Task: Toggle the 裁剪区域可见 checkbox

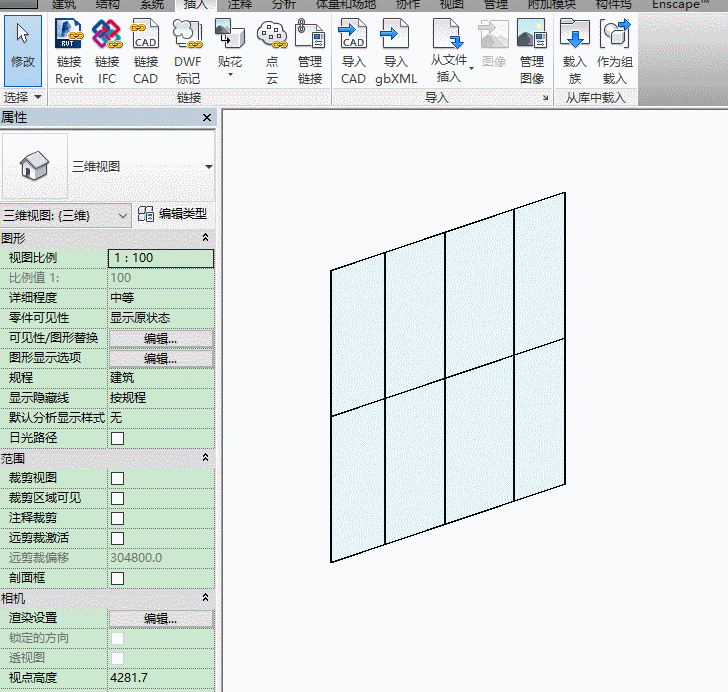Action: [117, 498]
